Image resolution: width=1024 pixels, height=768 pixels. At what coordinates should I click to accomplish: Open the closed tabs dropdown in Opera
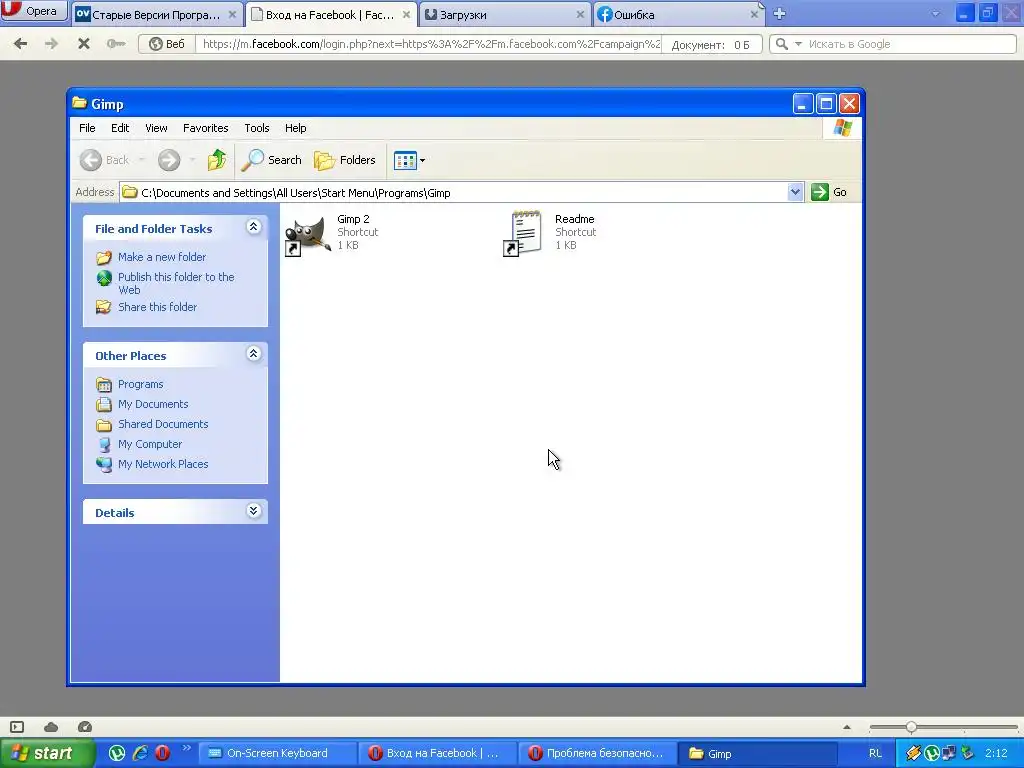pyautogui.click(x=935, y=14)
